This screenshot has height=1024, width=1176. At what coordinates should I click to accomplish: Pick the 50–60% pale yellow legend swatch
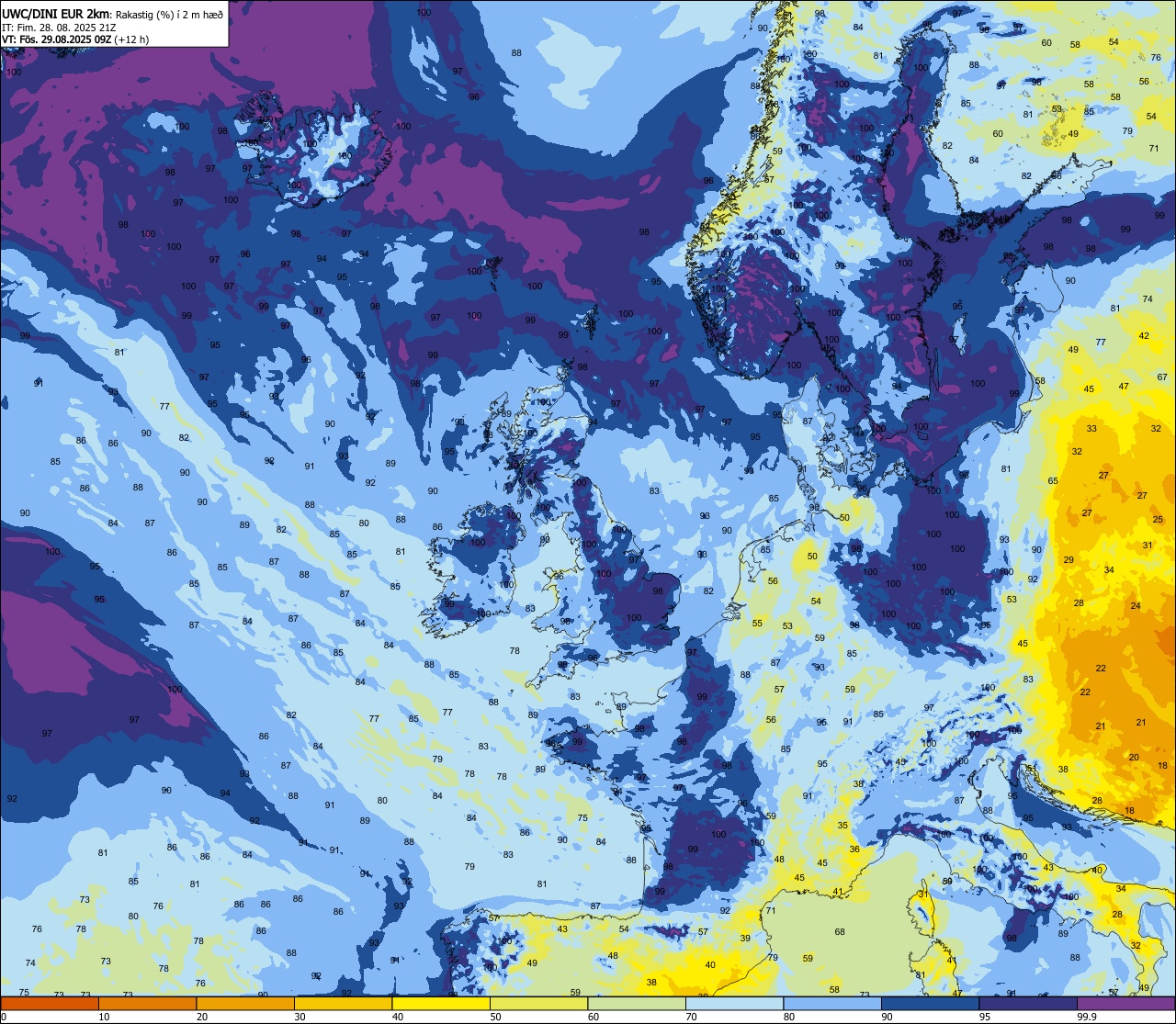pyautogui.click(x=538, y=1004)
